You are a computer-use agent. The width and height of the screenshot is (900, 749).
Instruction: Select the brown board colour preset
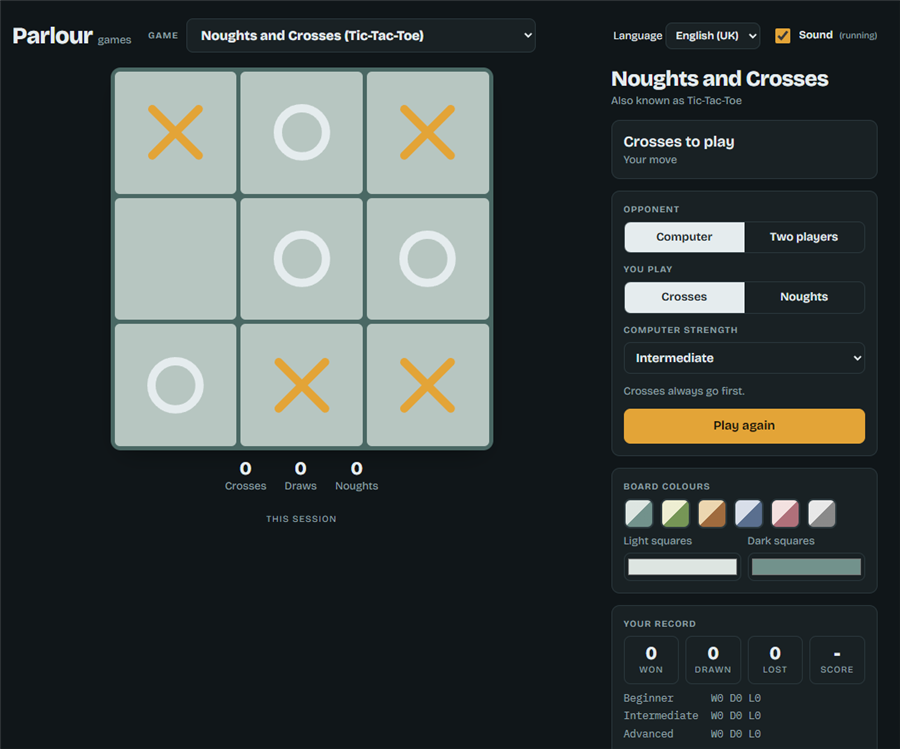click(712, 514)
